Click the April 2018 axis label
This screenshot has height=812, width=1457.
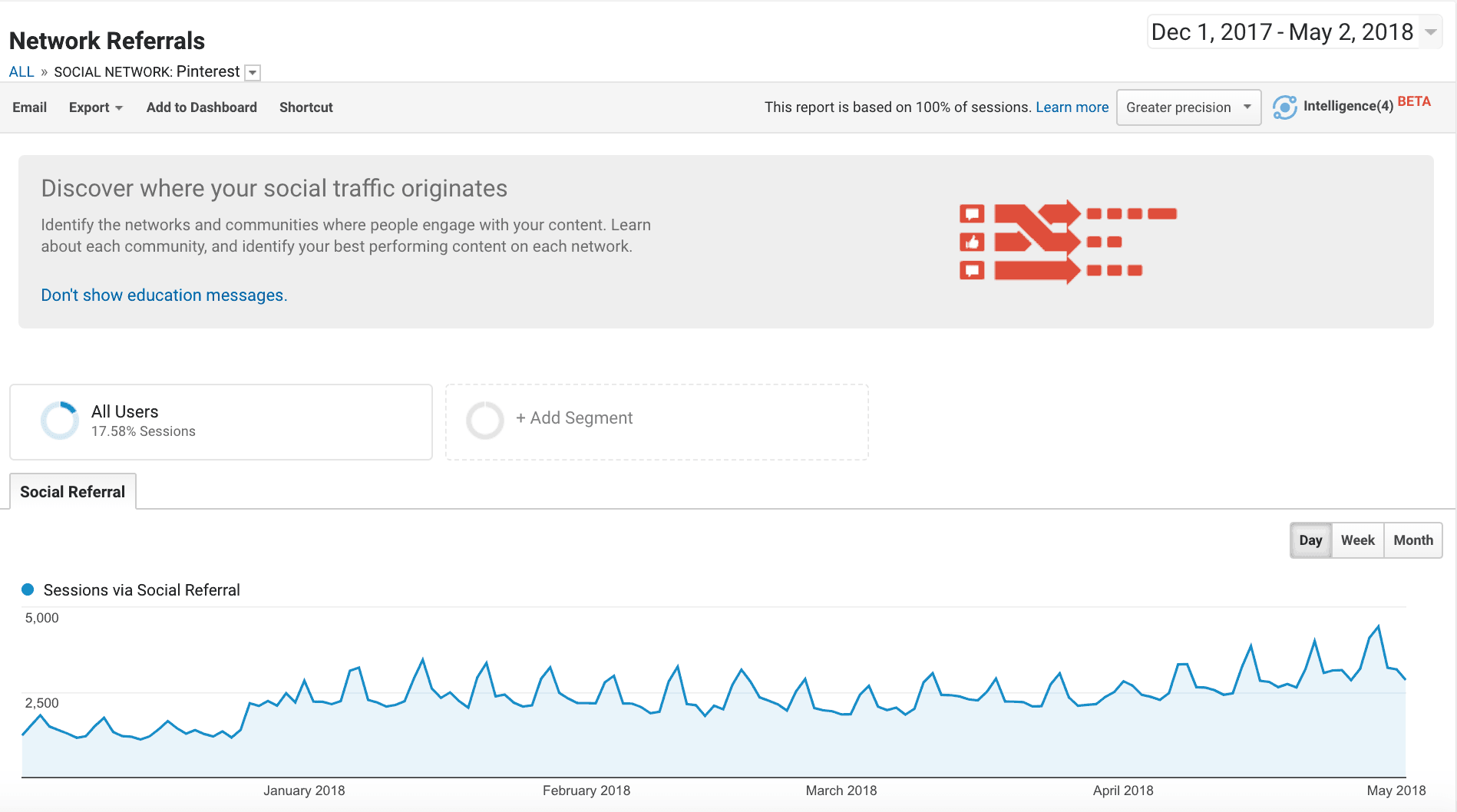1123,791
